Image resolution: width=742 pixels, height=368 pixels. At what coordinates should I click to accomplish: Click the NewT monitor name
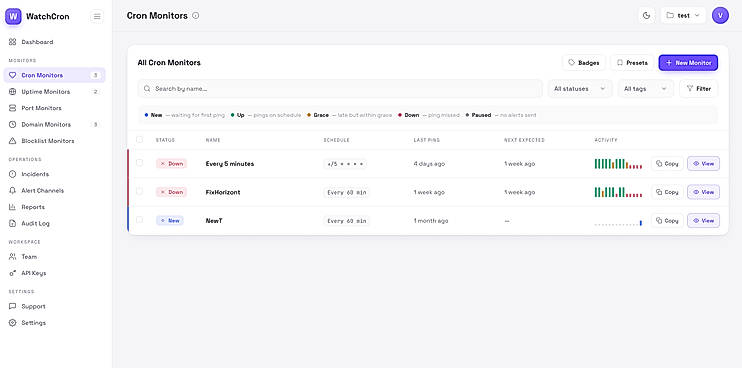tap(214, 220)
